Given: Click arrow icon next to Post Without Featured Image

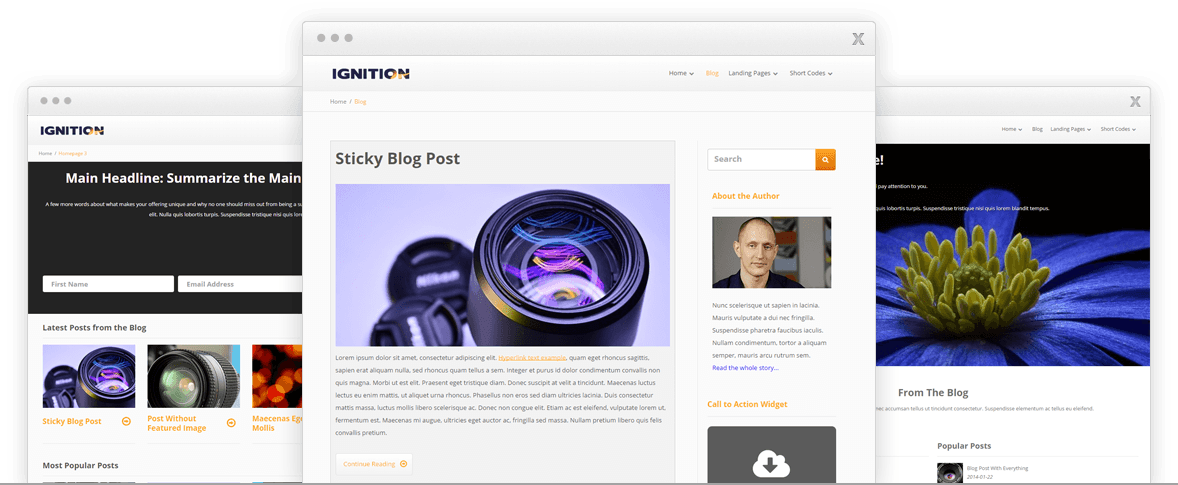Looking at the screenshot, I should click(x=231, y=423).
